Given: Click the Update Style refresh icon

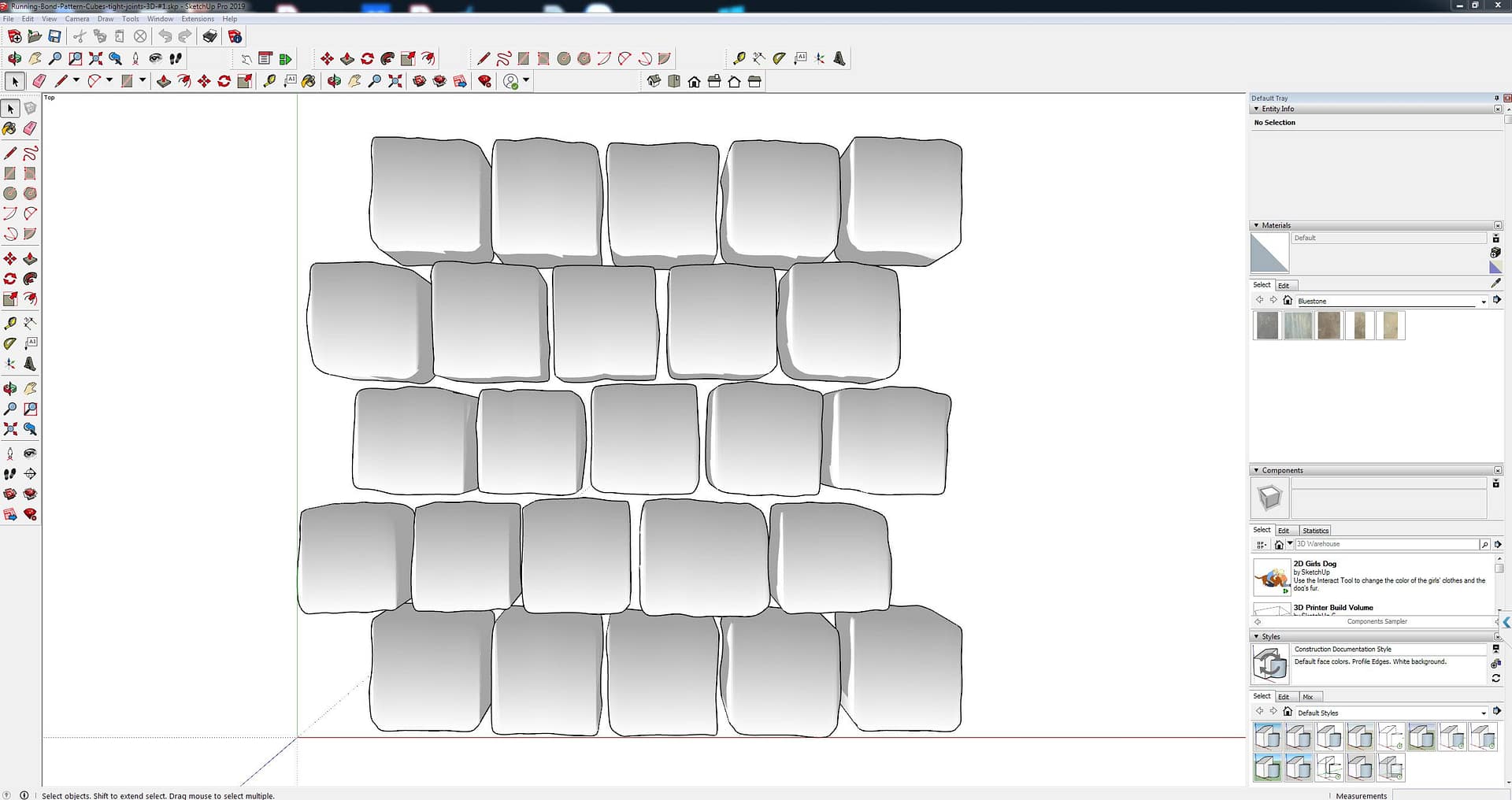Looking at the screenshot, I should click(1495, 678).
